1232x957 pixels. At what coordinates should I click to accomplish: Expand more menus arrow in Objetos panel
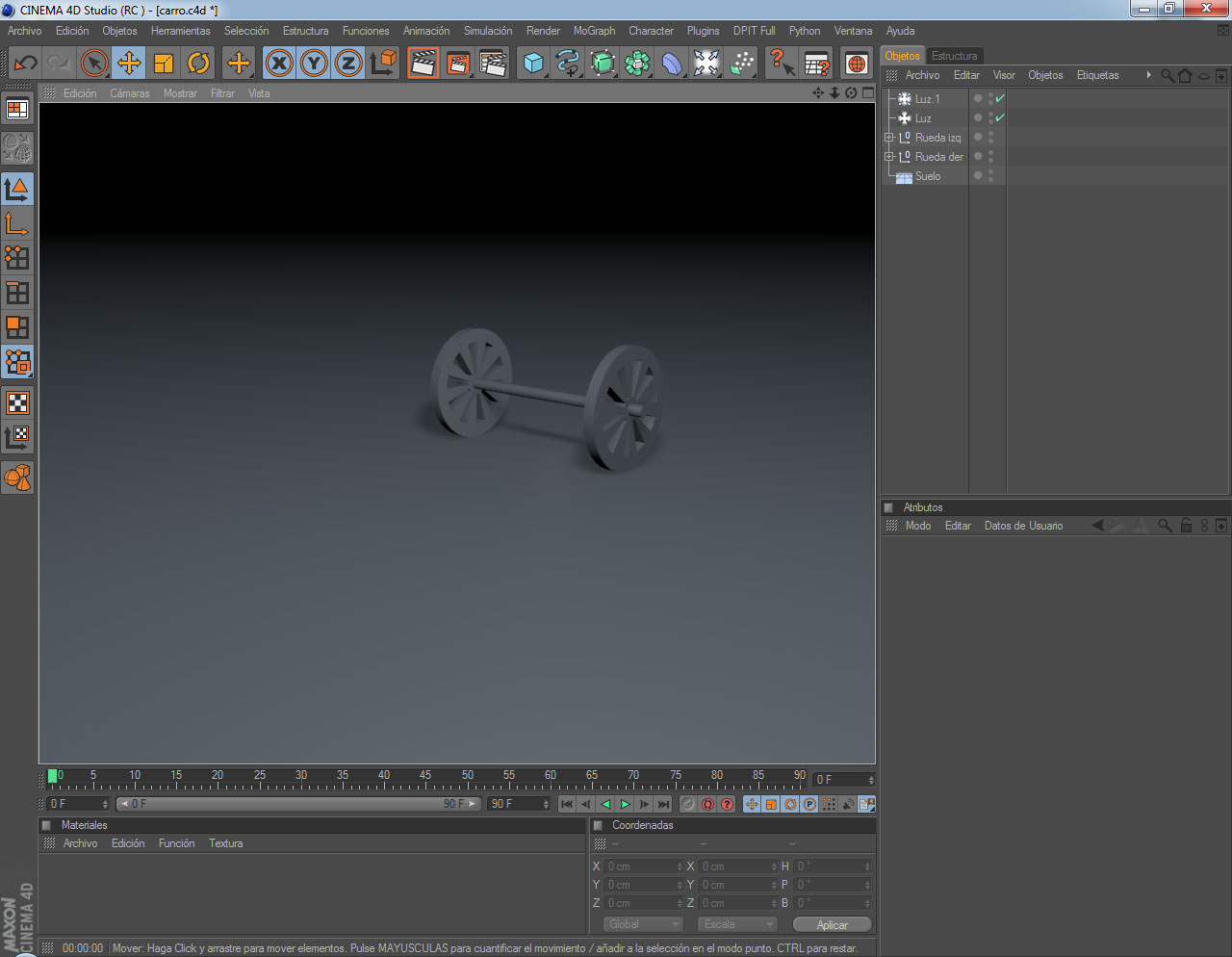(1148, 75)
